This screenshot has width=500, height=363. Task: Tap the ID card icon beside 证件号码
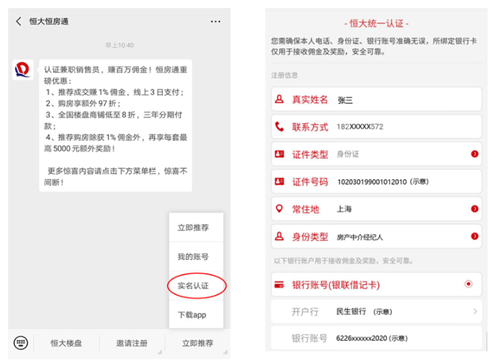[279, 181]
